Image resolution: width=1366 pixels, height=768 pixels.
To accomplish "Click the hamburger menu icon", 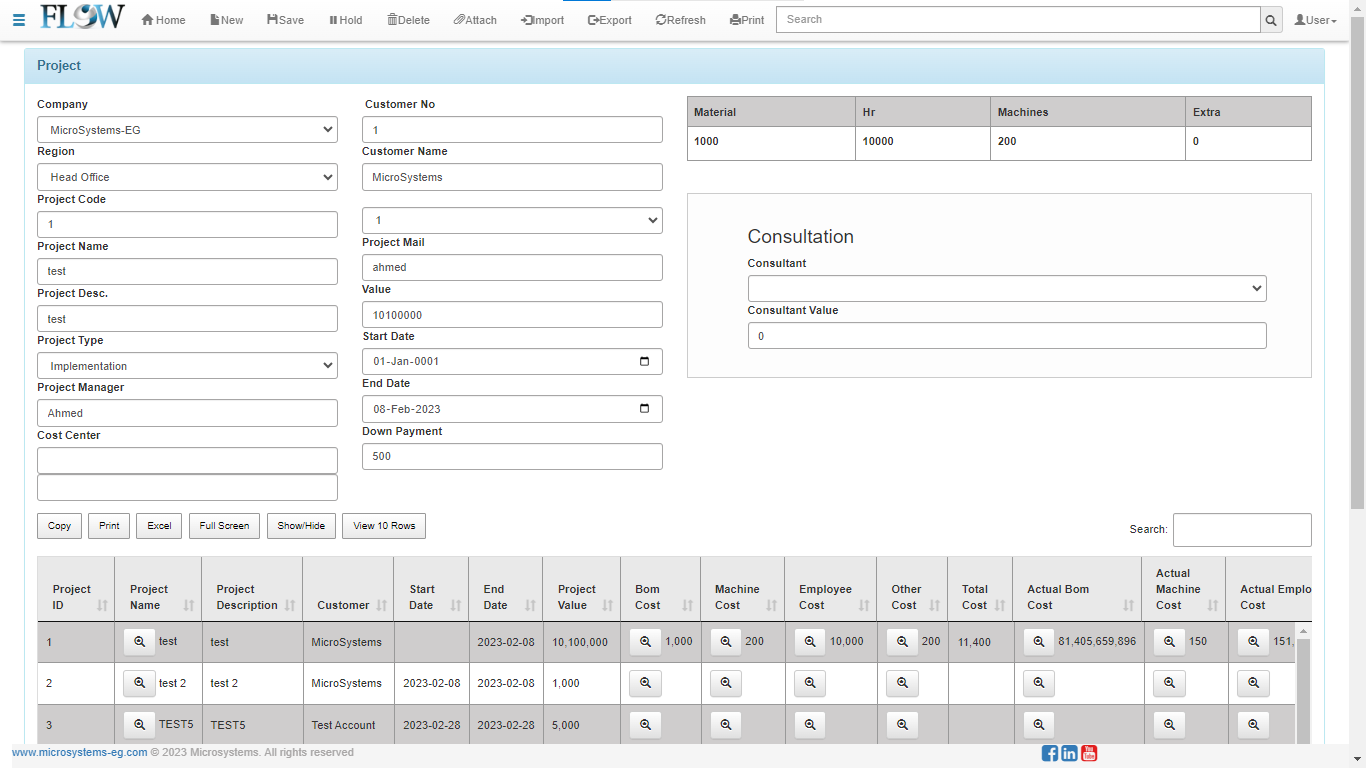I will [x=19, y=20].
